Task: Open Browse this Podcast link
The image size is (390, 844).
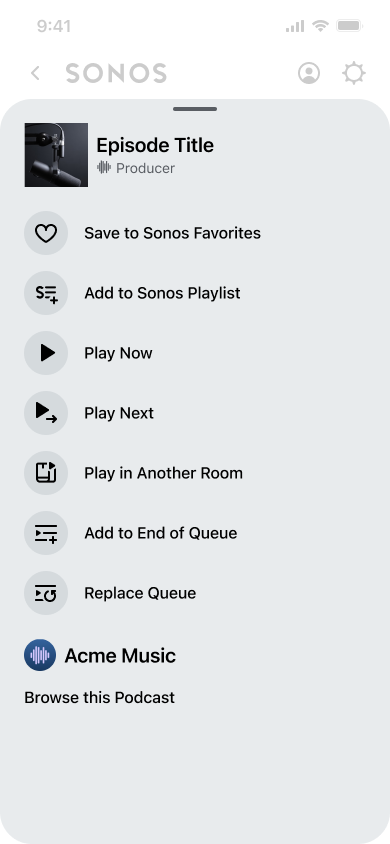Action: click(x=100, y=698)
